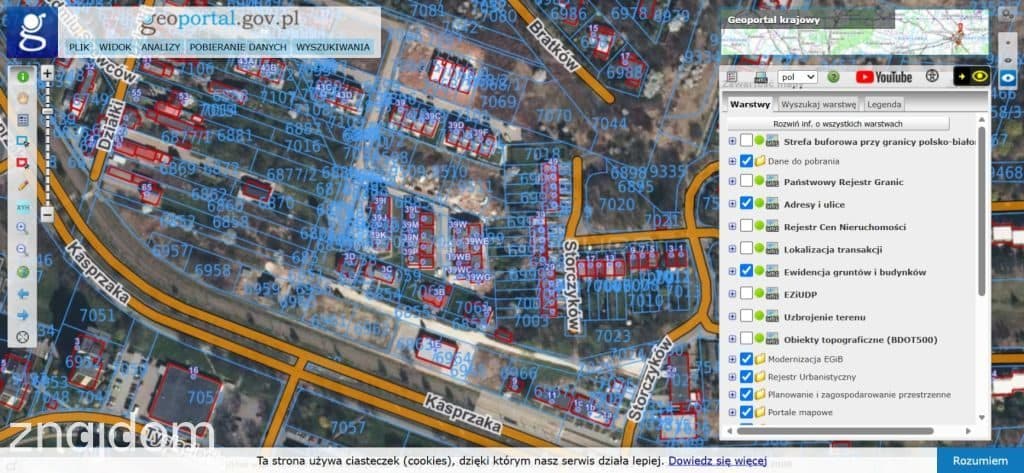1024x473 pixels.
Task: Click the WMS icon beside EZiUDP
Action: (x=773, y=294)
